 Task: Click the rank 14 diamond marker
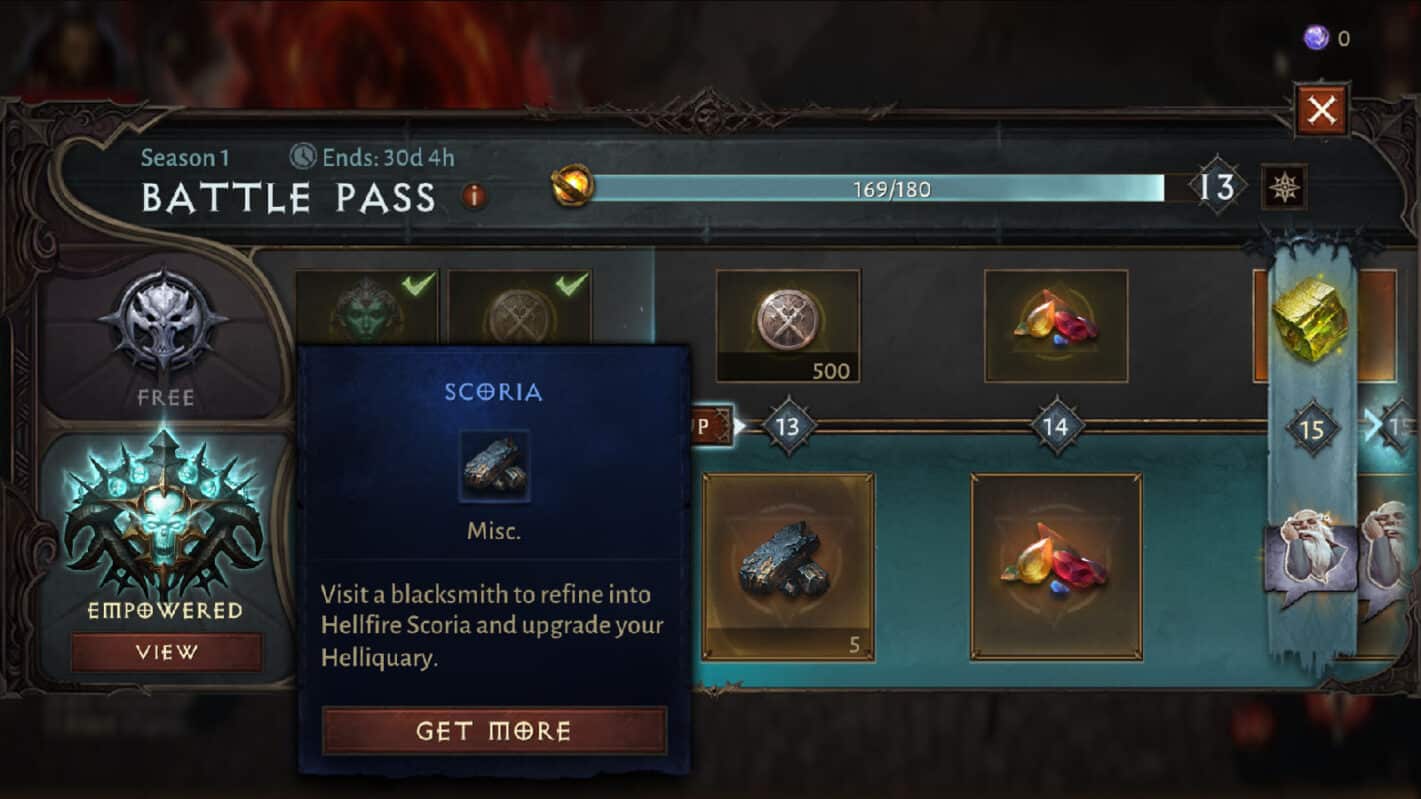point(1056,427)
